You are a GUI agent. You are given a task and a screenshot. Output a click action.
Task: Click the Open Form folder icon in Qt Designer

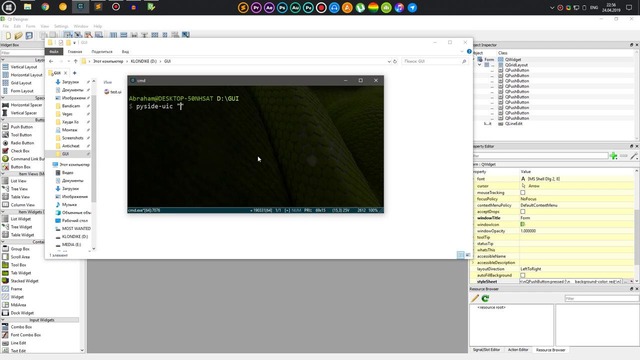[x=18, y=36]
